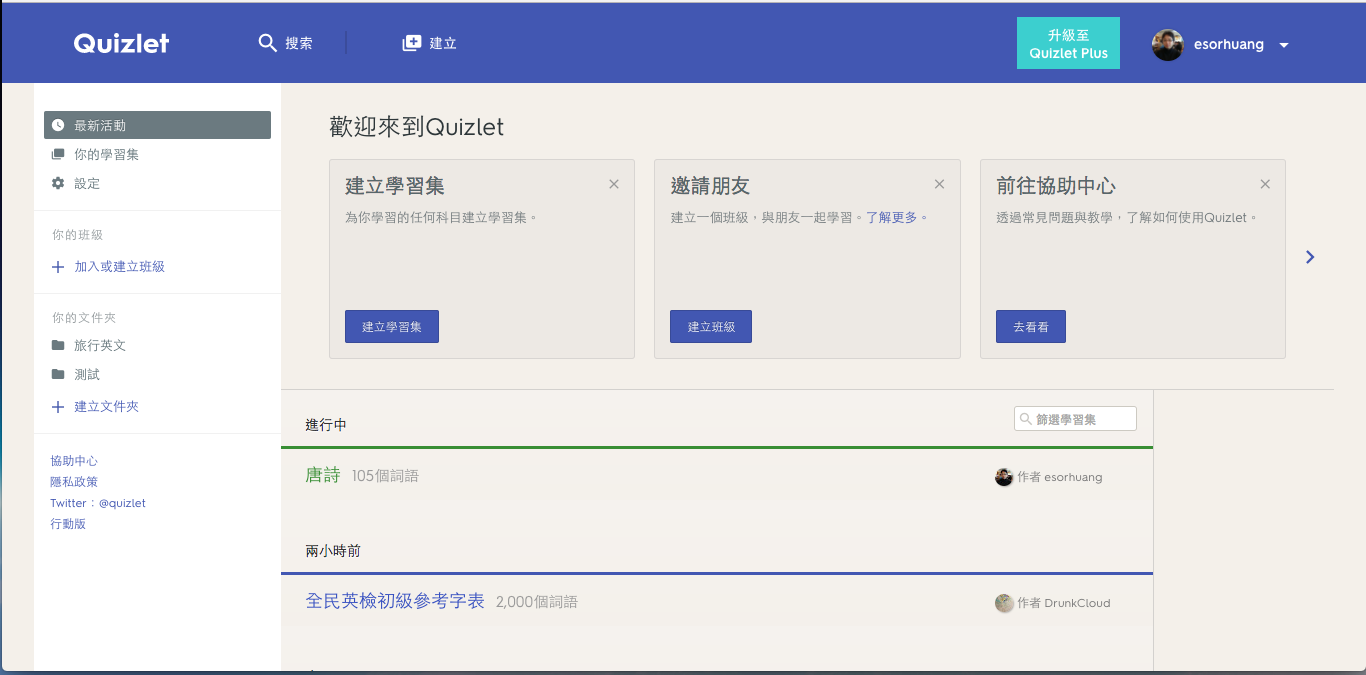This screenshot has height=675, width=1366.
Task: Open 你的學習集 in the sidebar
Action: [x=106, y=154]
